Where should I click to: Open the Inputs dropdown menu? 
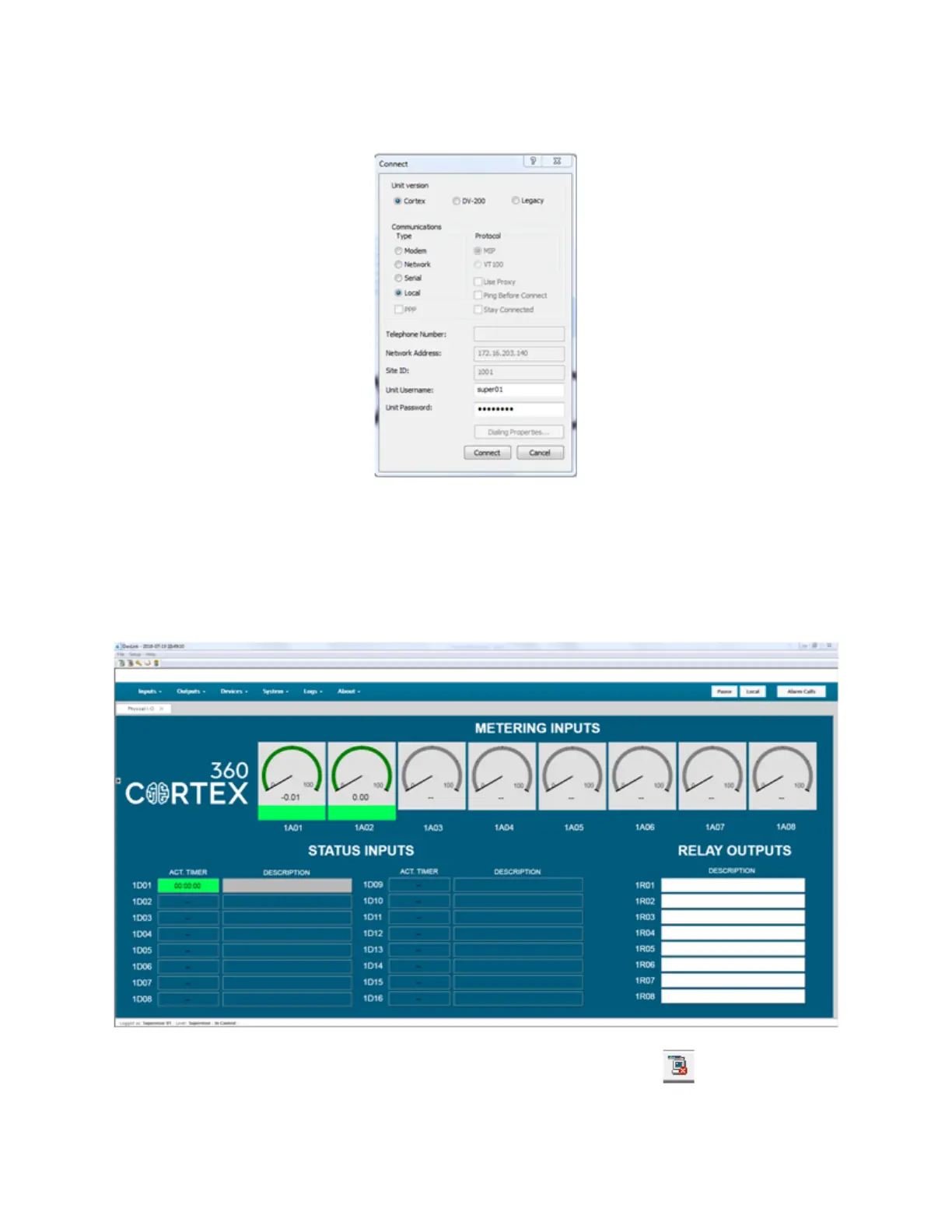(x=149, y=691)
